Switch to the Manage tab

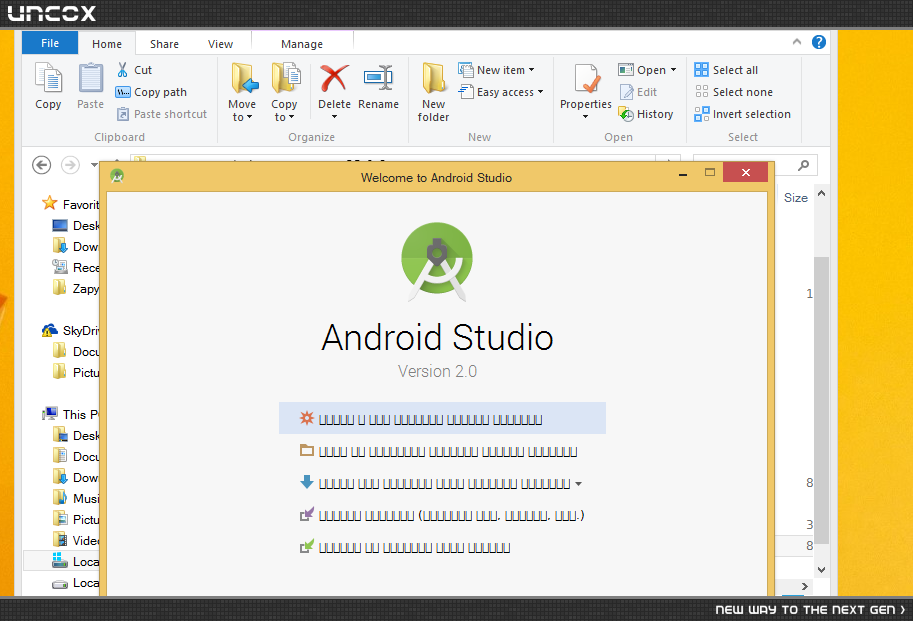point(302,44)
